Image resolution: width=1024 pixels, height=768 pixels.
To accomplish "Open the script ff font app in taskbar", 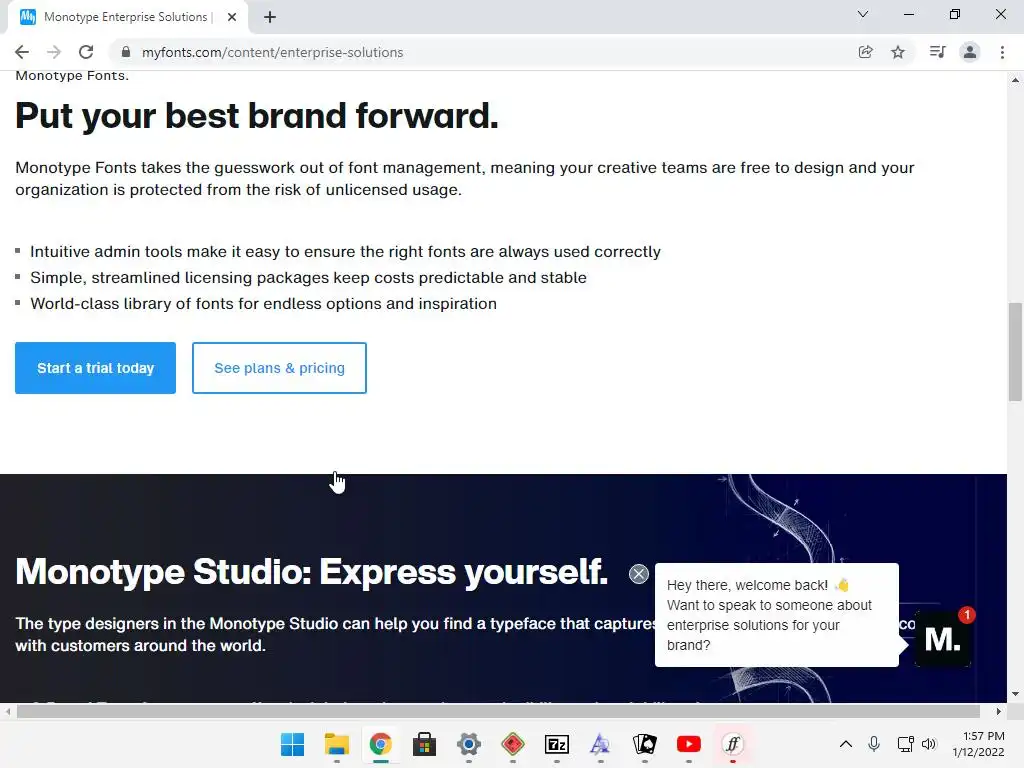I will pyautogui.click(x=733, y=744).
